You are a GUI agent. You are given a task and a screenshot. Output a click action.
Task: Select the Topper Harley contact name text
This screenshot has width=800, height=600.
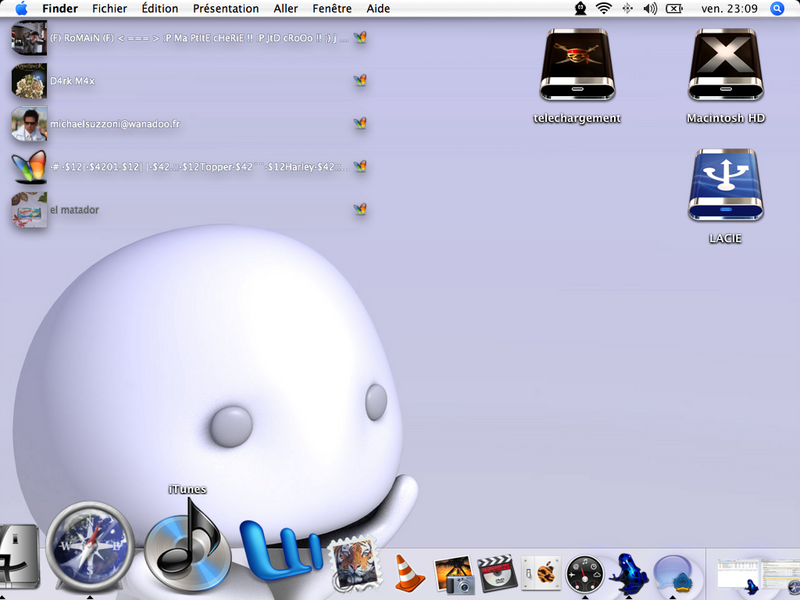point(199,167)
